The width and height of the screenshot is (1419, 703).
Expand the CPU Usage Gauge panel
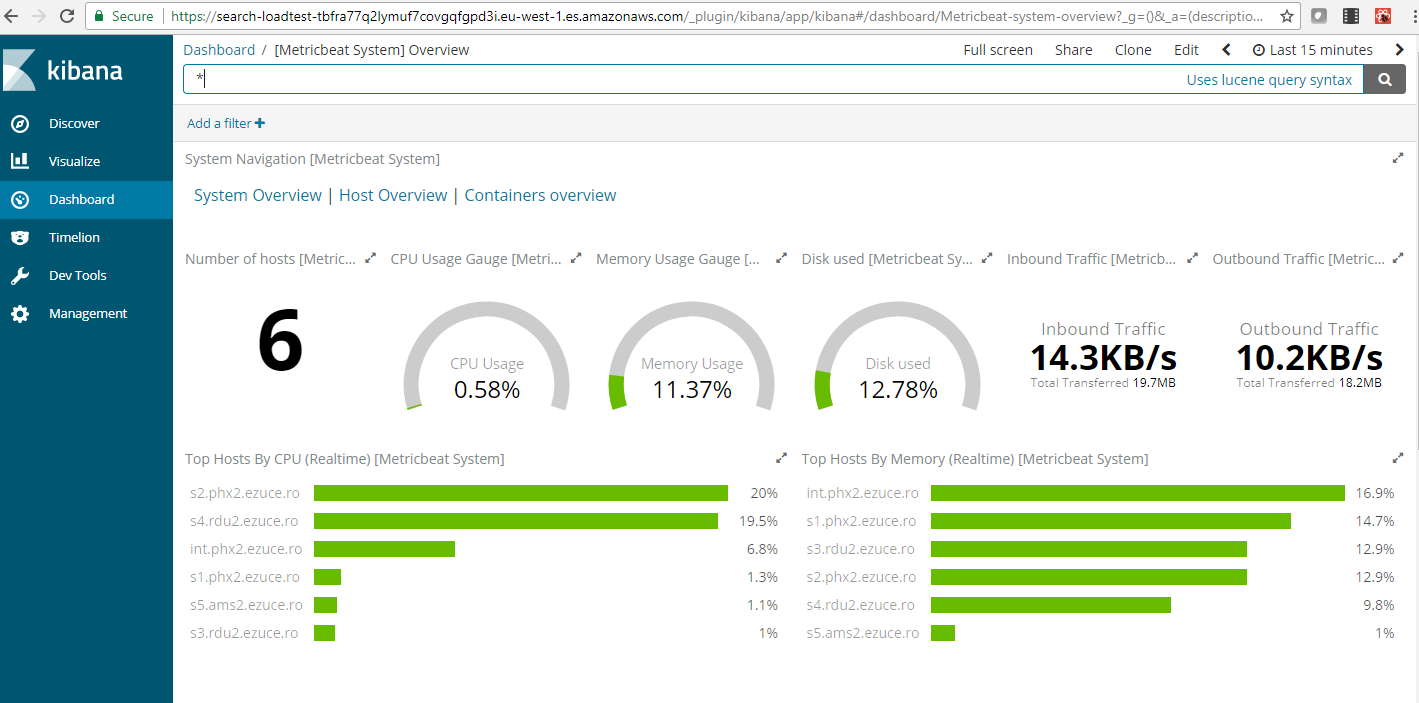pyautogui.click(x=576, y=258)
